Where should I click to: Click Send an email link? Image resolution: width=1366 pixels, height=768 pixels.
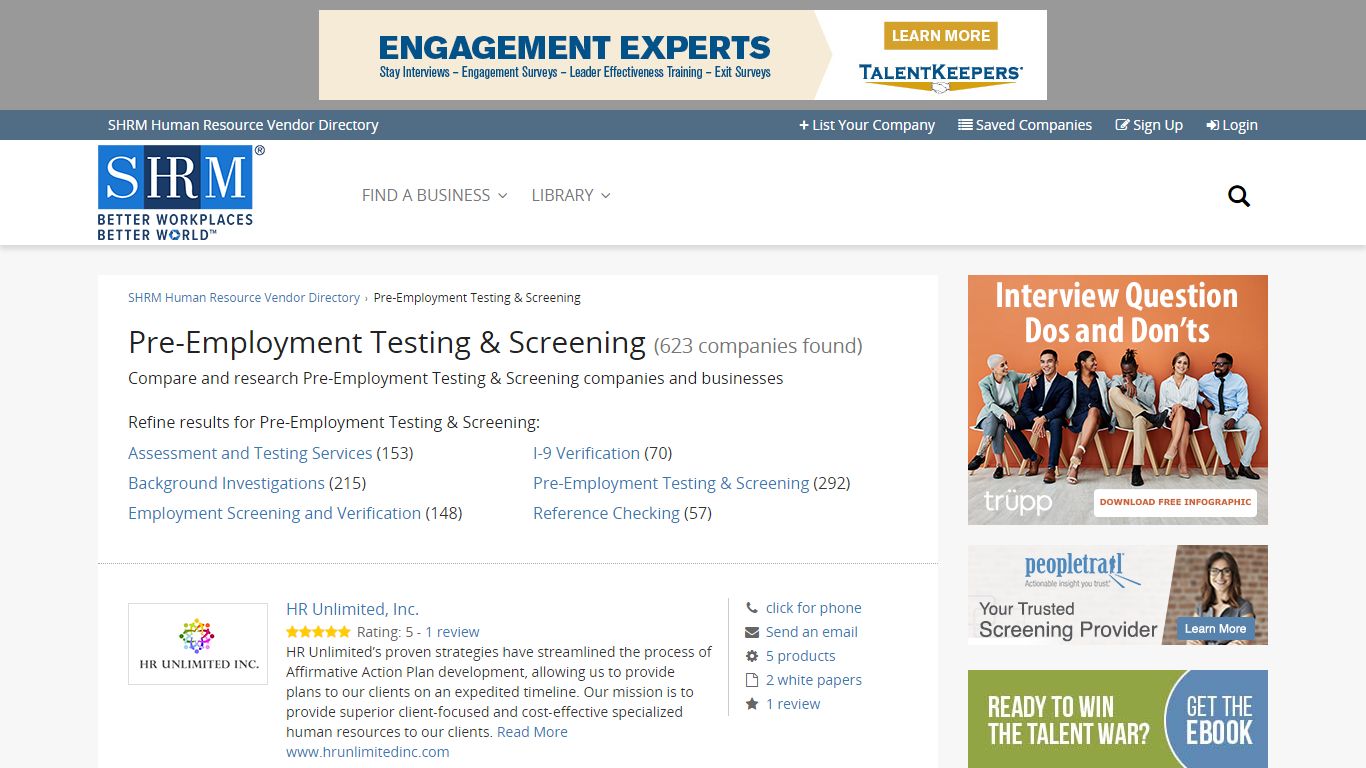pos(811,632)
